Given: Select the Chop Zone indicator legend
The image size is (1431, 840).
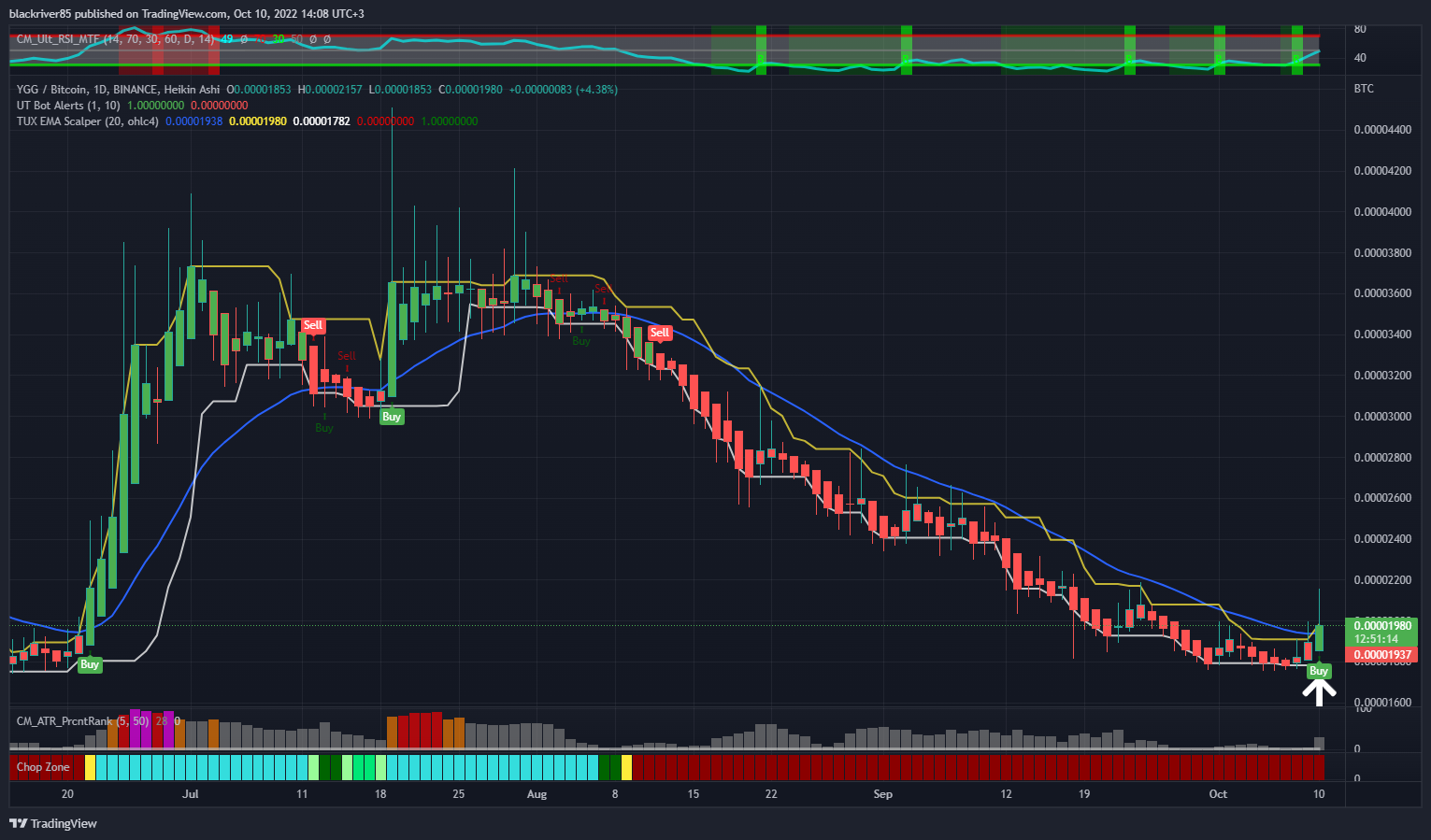Looking at the screenshot, I should coord(43,767).
